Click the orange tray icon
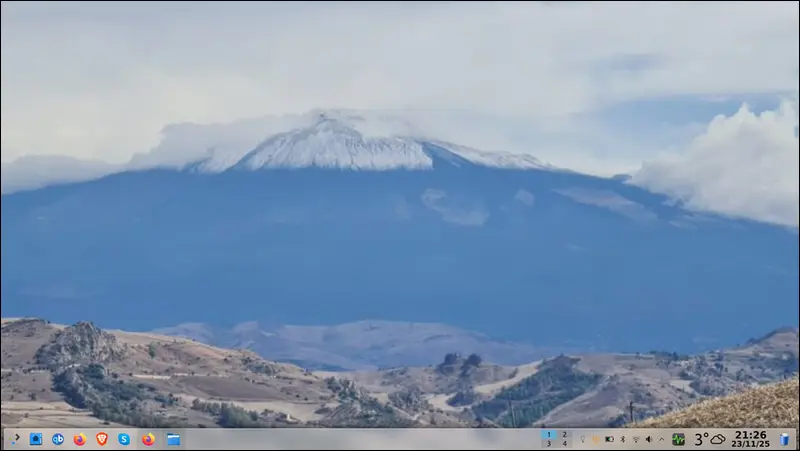Image resolution: width=800 pixels, height=451 pixels. (596, 439)
